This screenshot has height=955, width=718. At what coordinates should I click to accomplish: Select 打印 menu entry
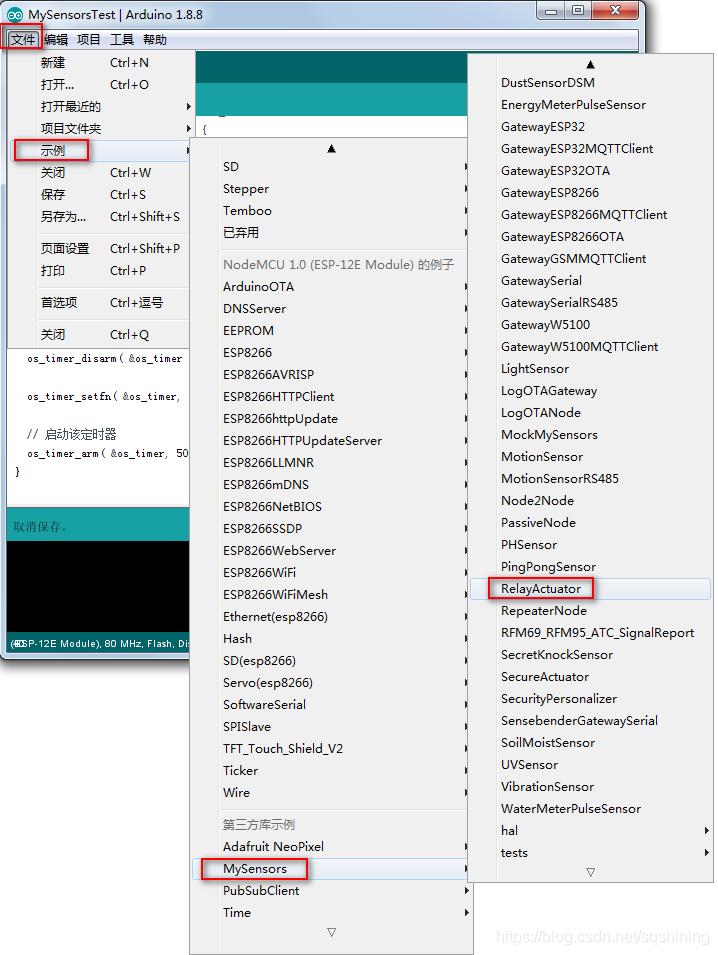point(101,270)
